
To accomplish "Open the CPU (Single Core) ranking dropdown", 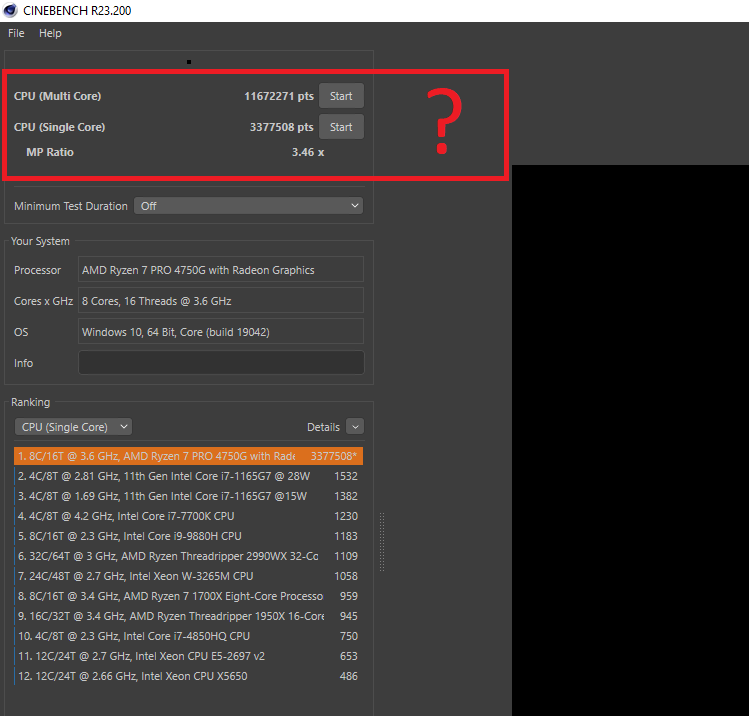I will (x=74, y=427).
